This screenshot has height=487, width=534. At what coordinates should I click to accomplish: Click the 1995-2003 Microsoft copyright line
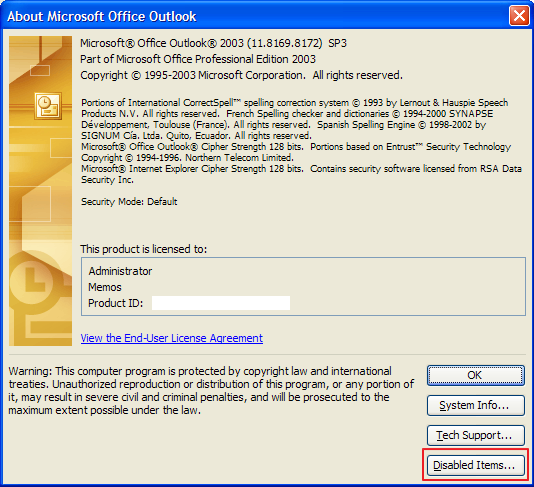coord(241,75)
